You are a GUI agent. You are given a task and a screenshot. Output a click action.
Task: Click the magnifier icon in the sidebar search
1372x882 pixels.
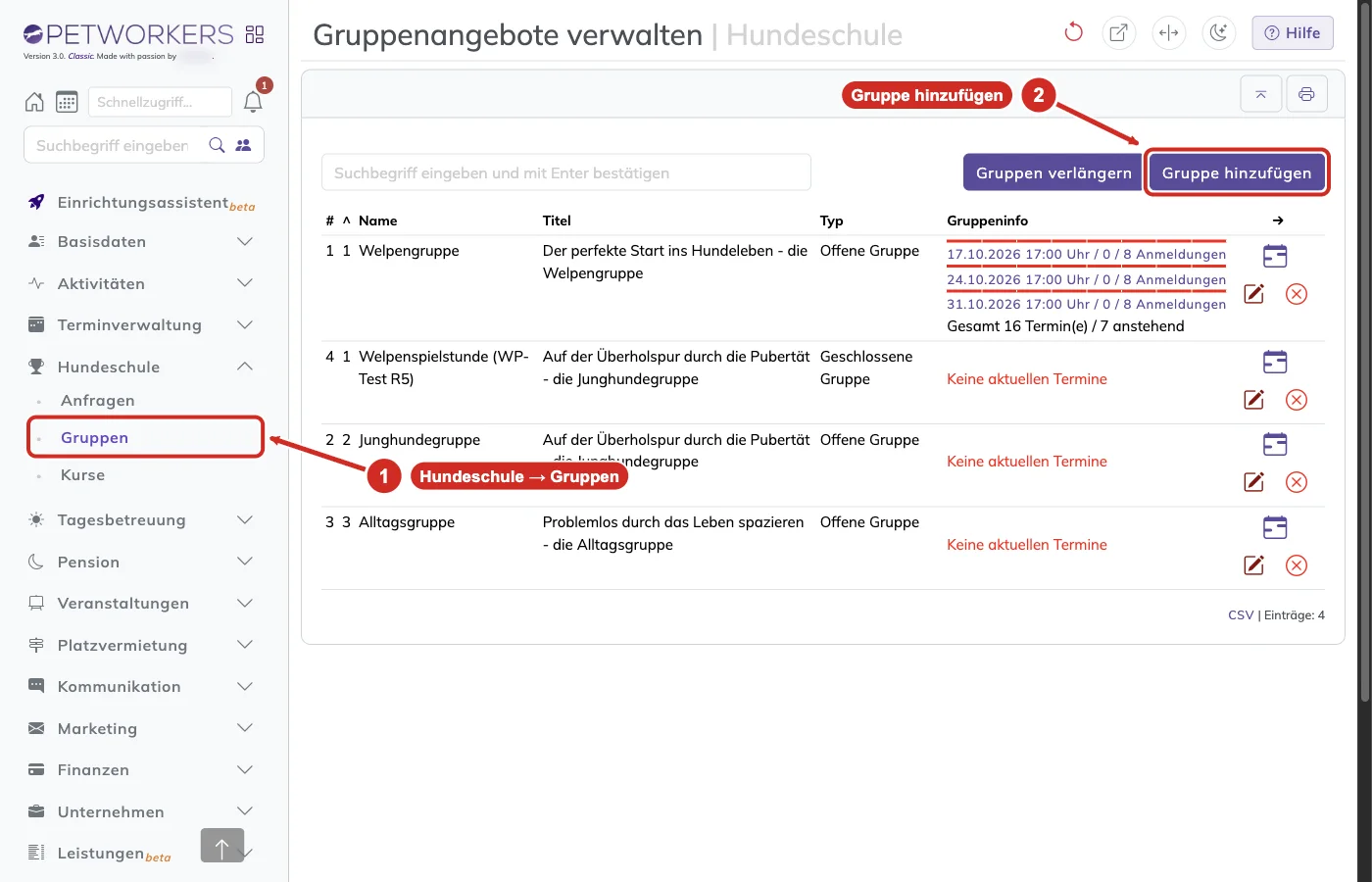[218, 145]
